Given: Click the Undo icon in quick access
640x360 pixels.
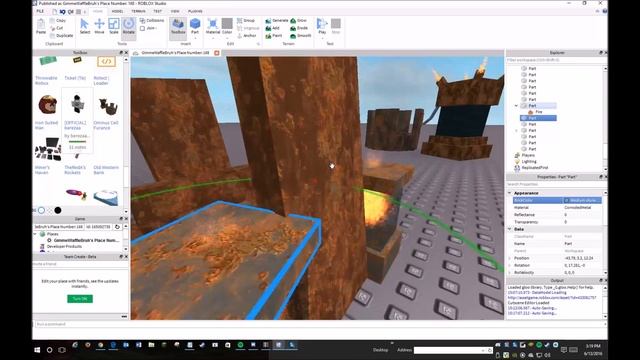Looking at the screenshot, I should tap(62, 12).
